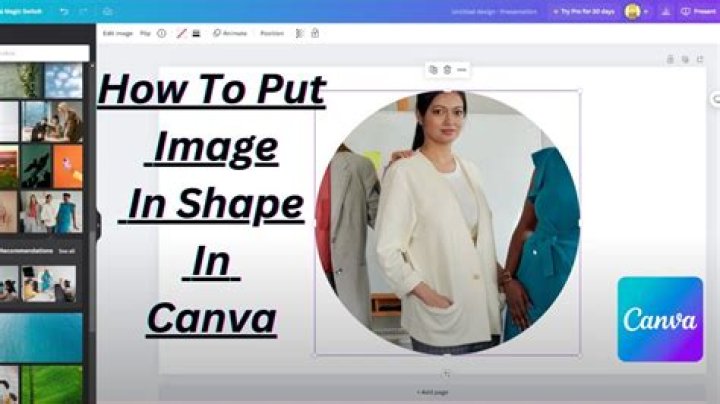Select the orange background photo thumbnail
The width and height of the screenshot is (720, 404).
click(x=68, y=167)
